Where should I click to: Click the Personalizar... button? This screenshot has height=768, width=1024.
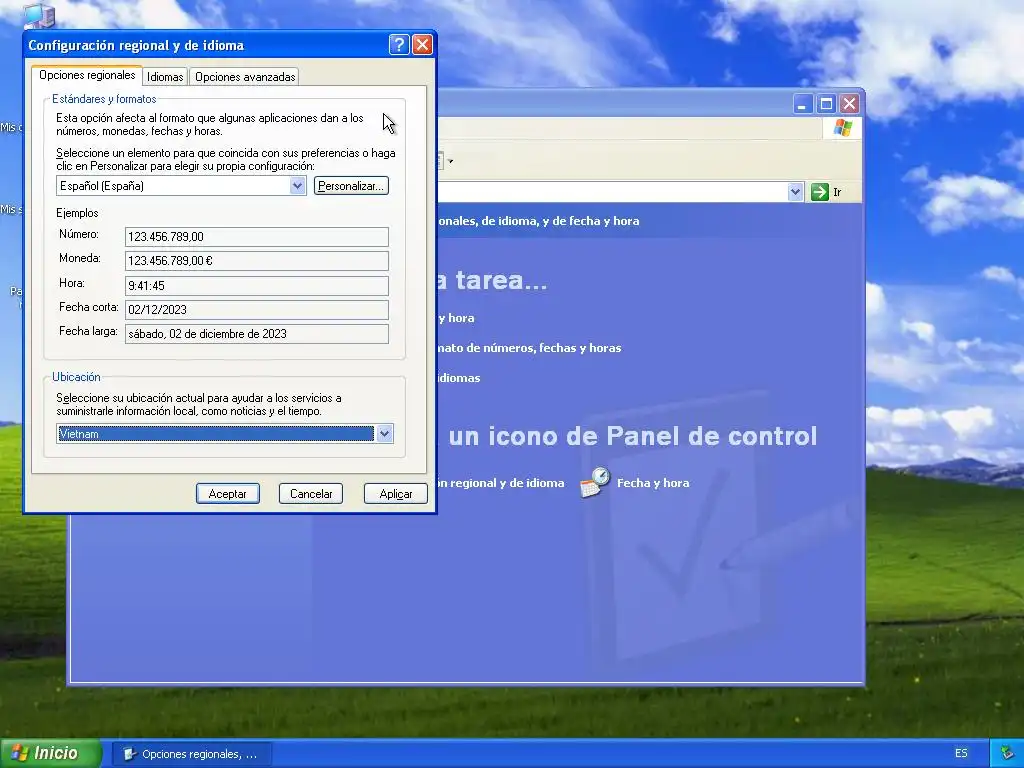click(x=351, y=185)
